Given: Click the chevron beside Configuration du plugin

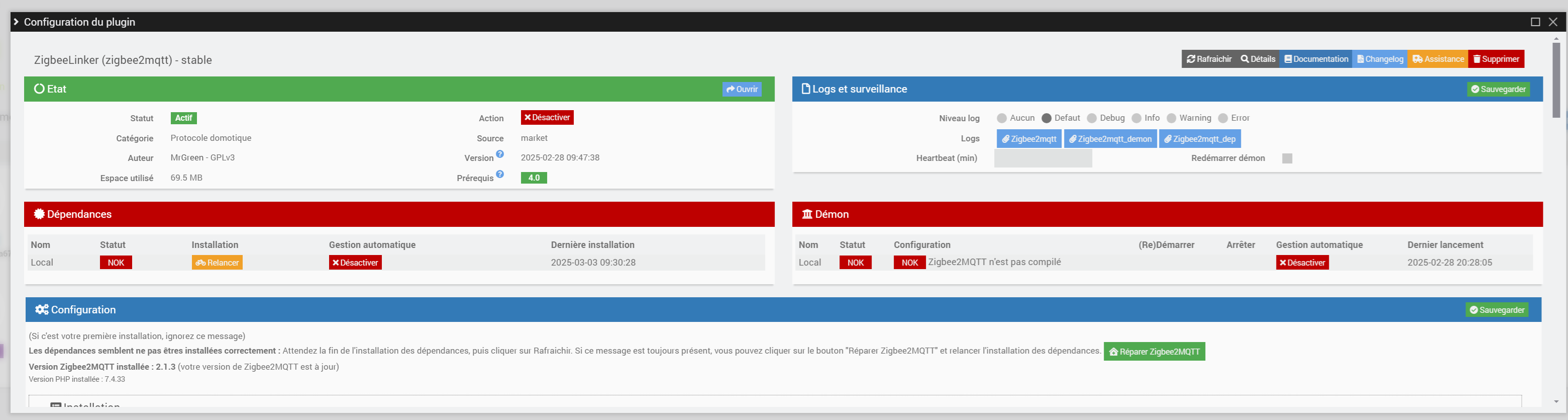Looking at the screenshot, I should [x=17, y=22].
